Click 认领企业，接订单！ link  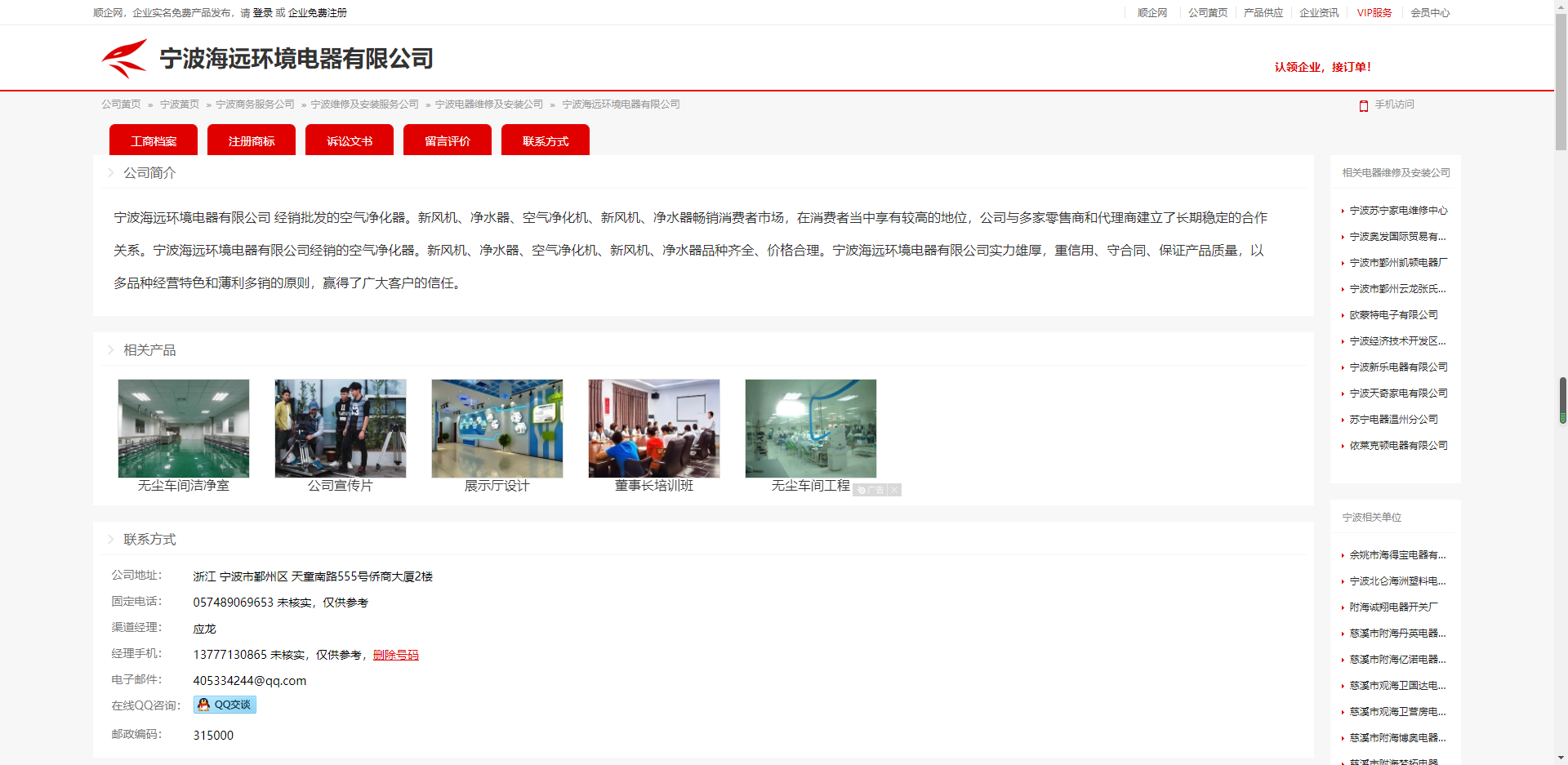[1323, 67]
